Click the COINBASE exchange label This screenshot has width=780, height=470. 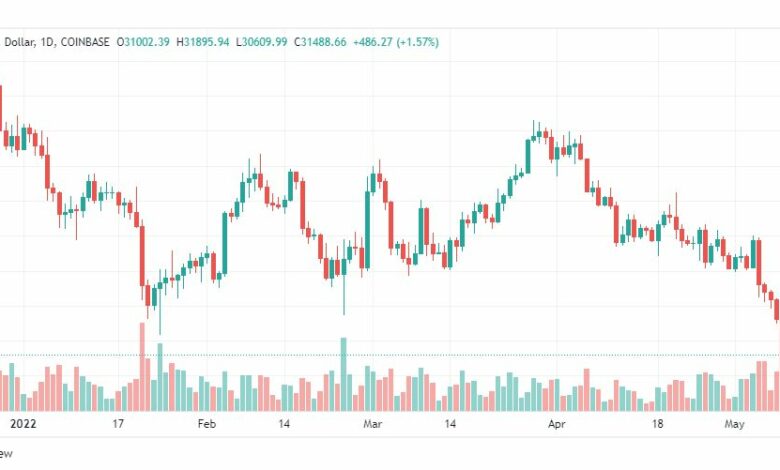85,42
